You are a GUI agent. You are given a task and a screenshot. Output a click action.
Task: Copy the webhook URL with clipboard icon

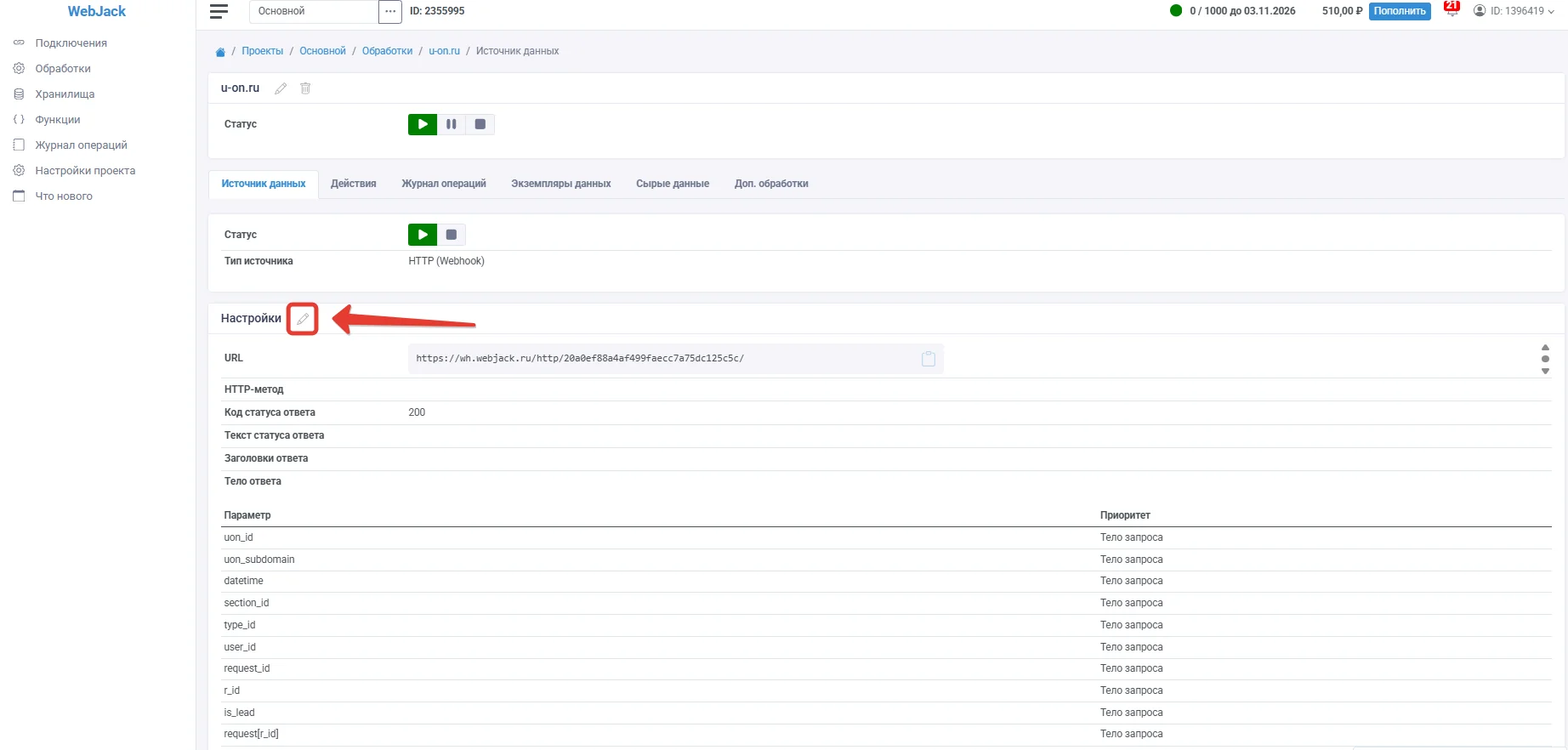[929, 359]
